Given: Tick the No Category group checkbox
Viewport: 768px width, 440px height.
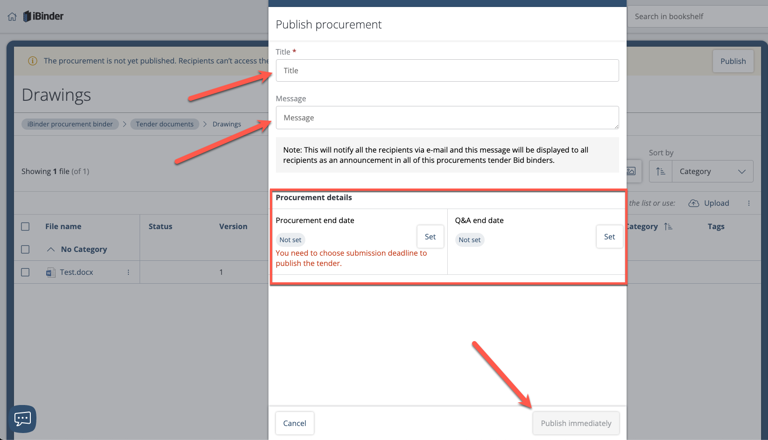Looking at the screenshot, I should 26,249.
